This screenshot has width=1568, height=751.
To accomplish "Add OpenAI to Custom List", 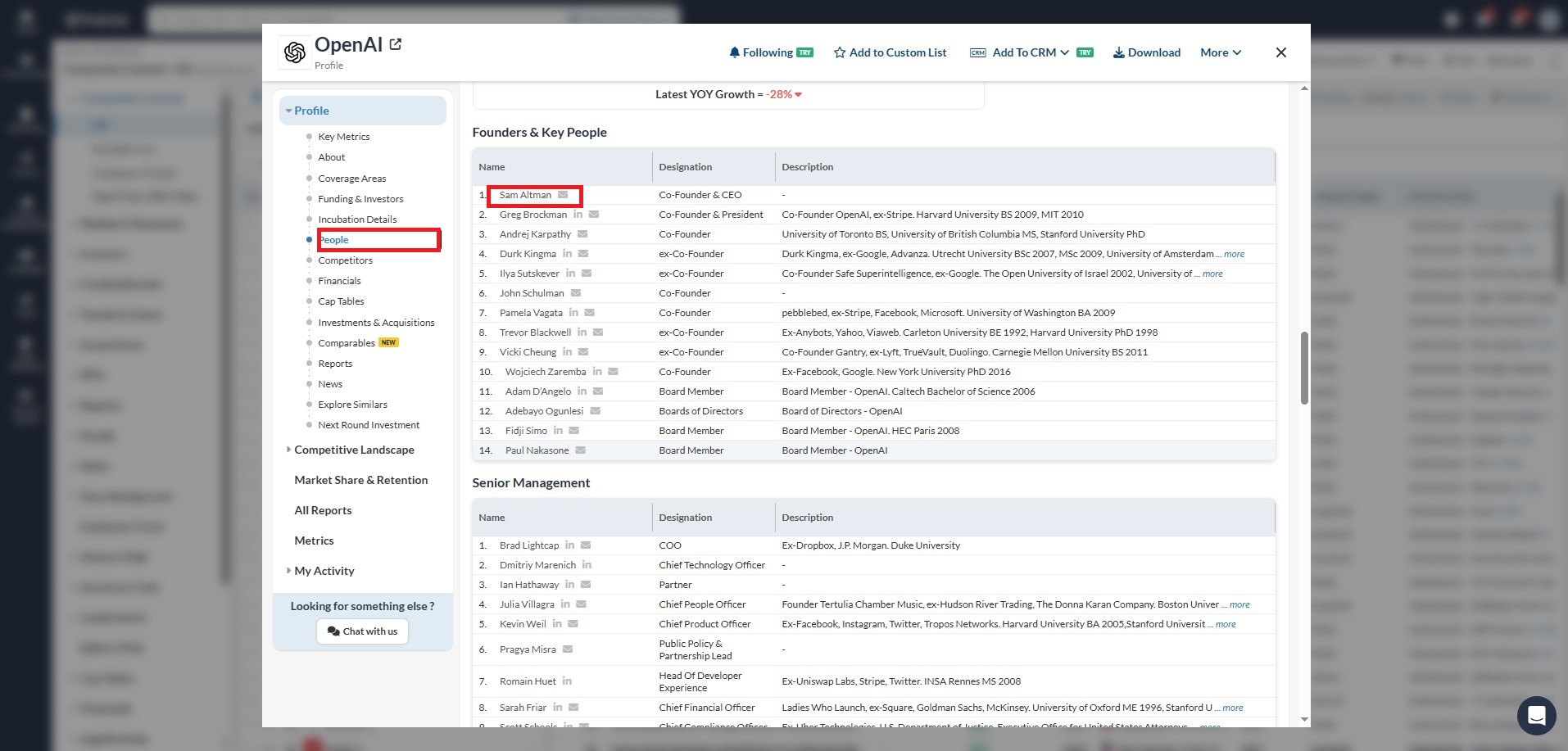I will point(890,52).
